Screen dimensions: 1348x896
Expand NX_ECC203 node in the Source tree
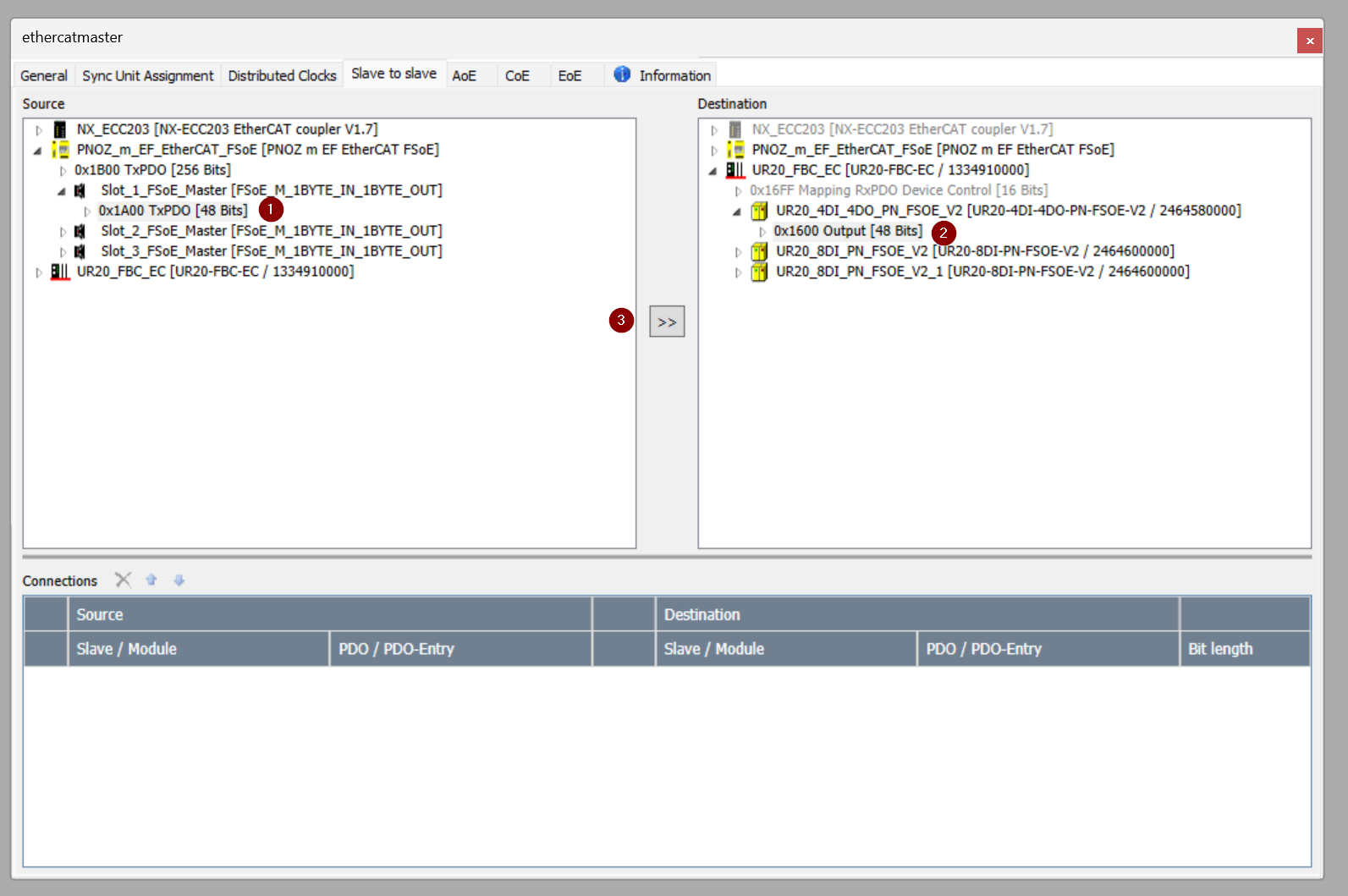[x=39, y=130]
